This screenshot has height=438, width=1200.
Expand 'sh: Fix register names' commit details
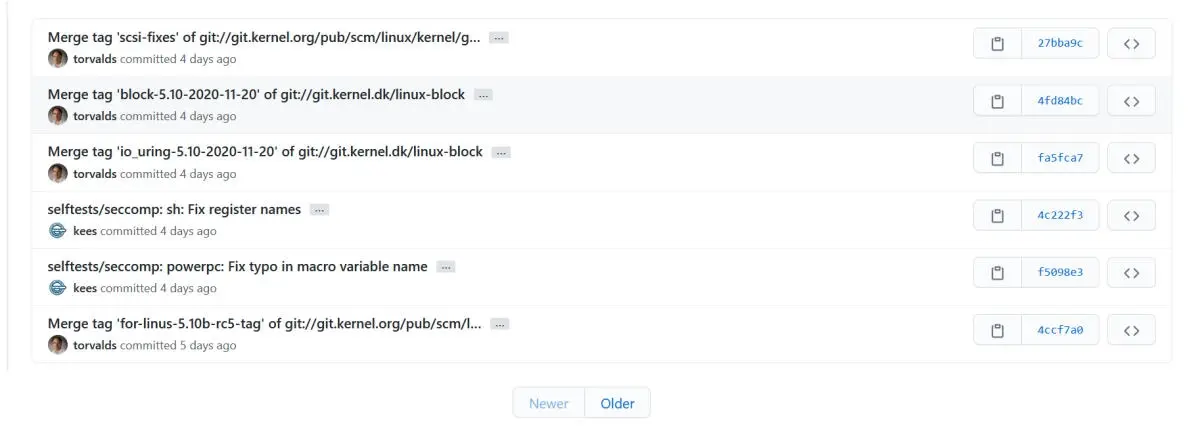(x=319, y=210)
